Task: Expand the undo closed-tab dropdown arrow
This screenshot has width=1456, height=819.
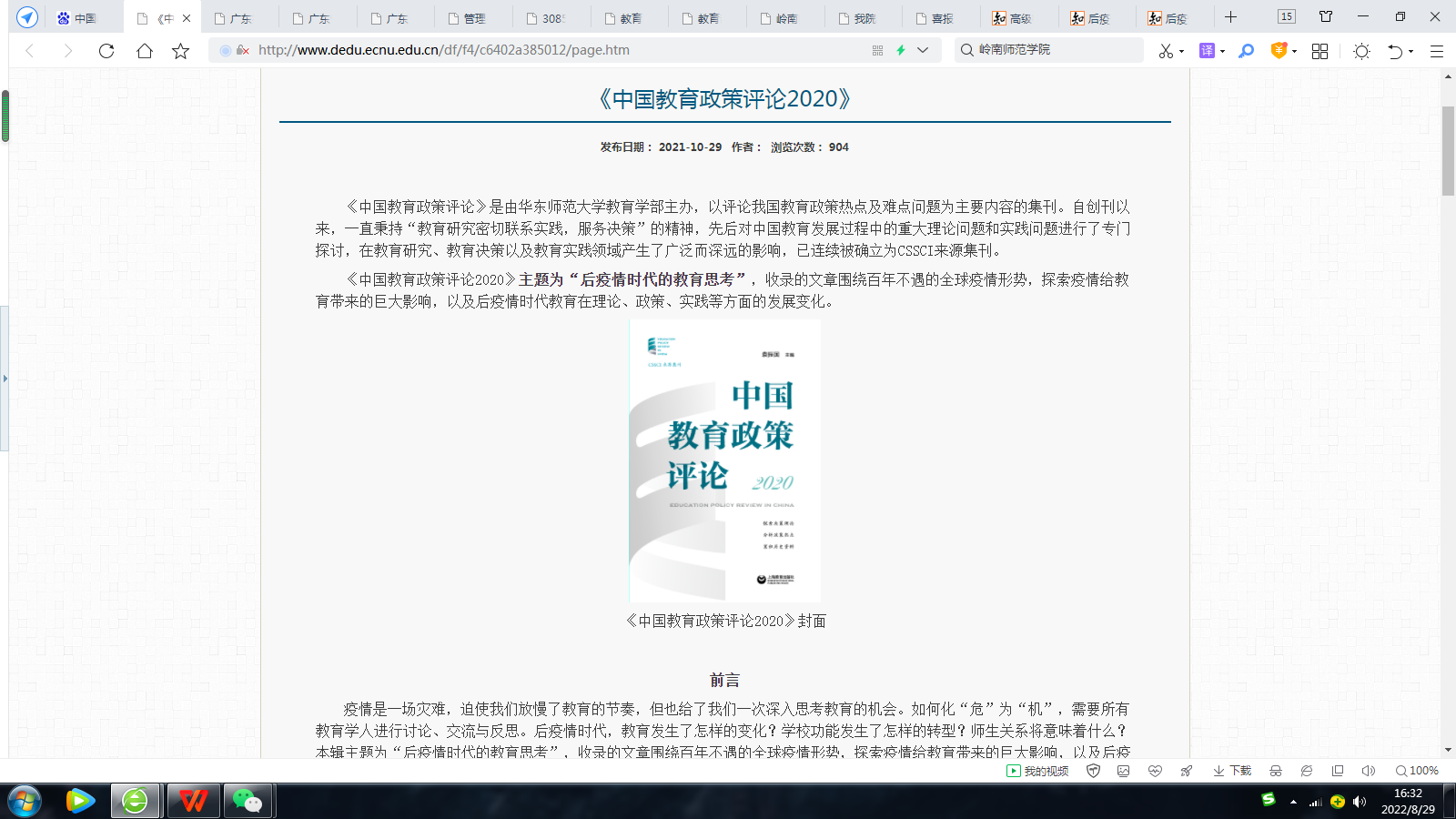Action: 1410,52
